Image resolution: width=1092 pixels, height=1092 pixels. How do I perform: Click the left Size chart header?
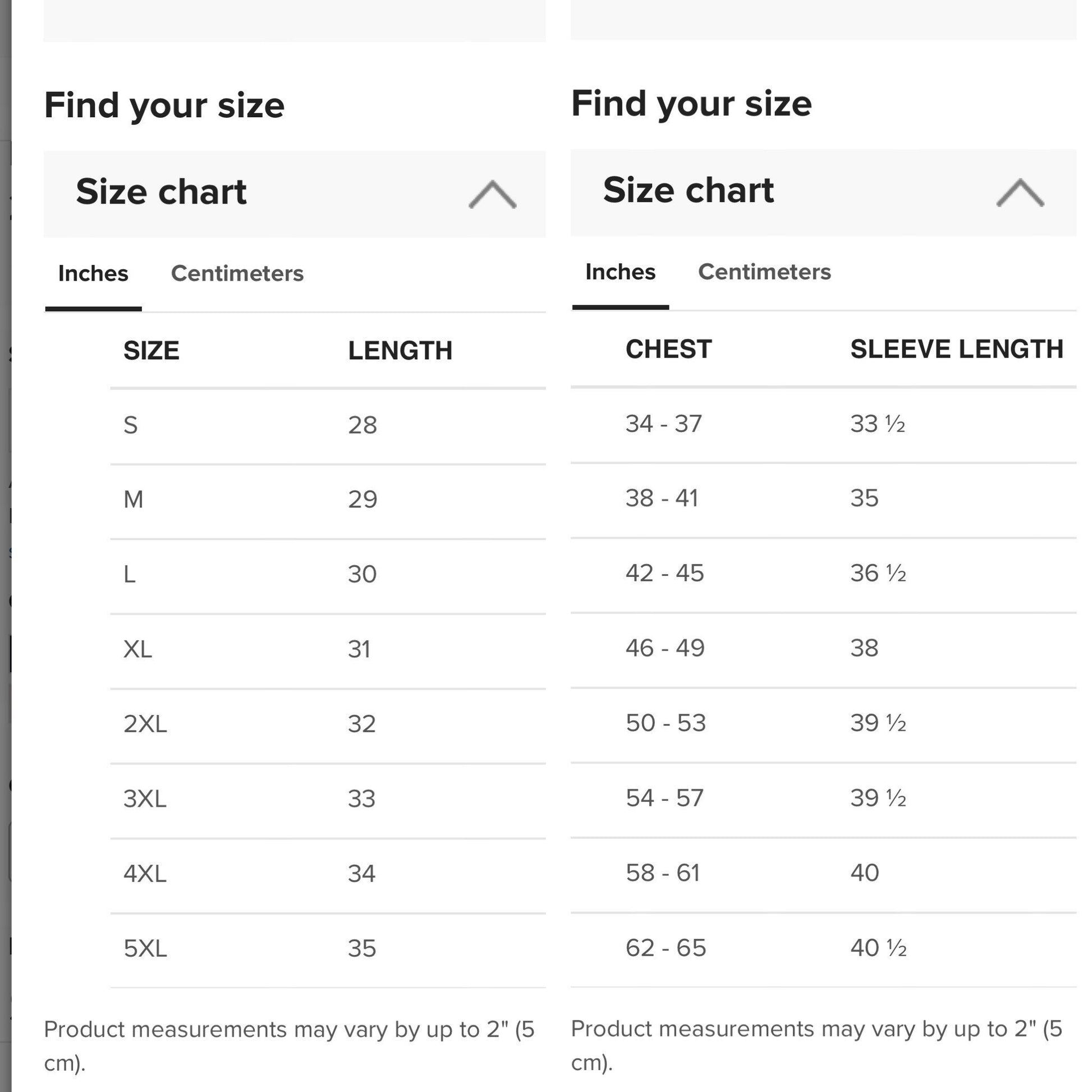coord(295,194)
